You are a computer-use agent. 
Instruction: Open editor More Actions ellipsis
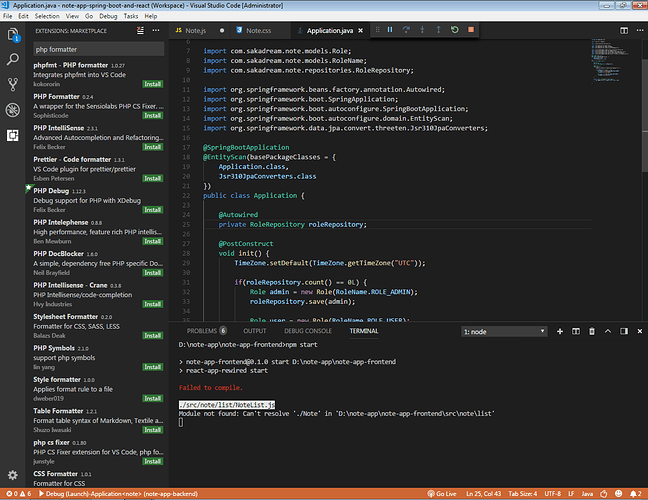(640, 31)
